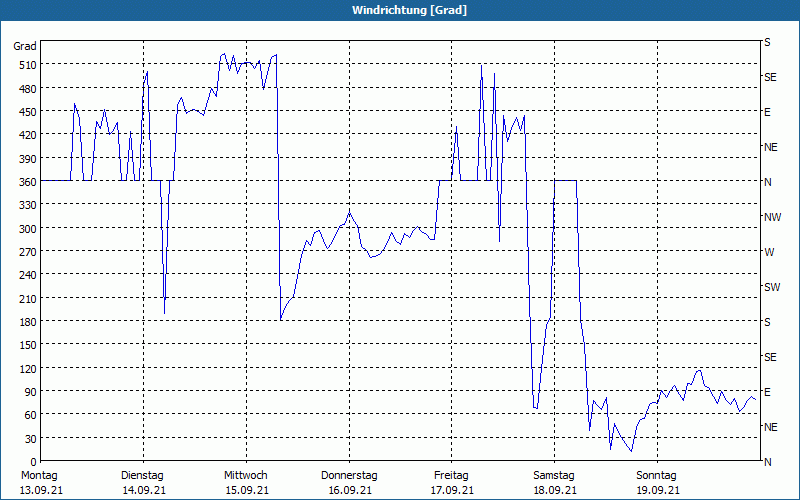800x500 pixels.
Task: Click the 390 left axis label
Action: coord(28,159)
